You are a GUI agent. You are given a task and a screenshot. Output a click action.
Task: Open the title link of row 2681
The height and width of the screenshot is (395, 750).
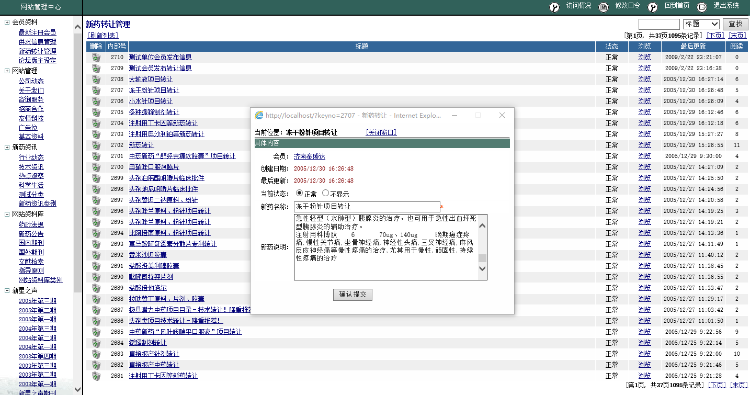[x=163, y=376]
